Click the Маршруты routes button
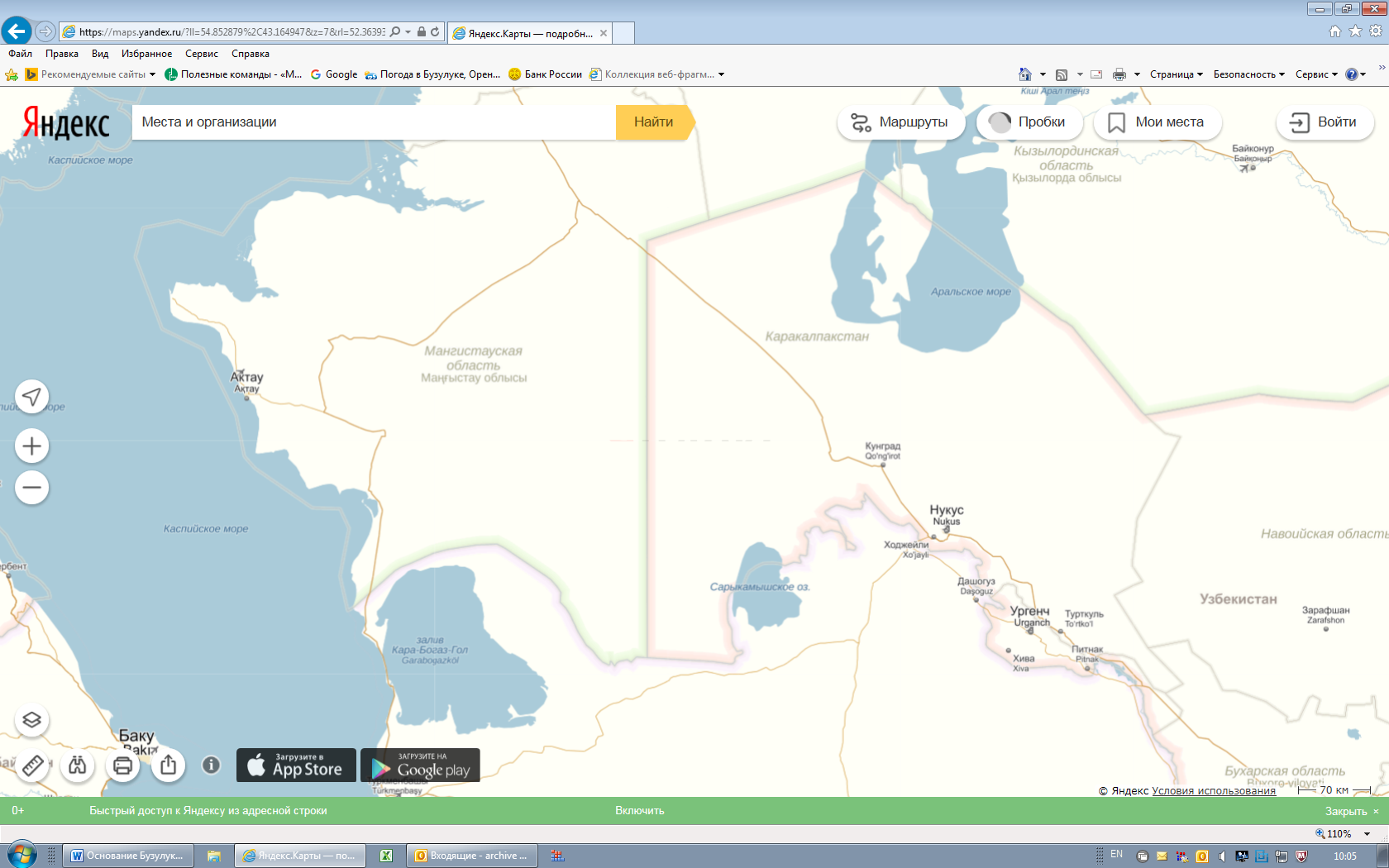The width and height of the screenshot is (1389, 868). [901, 122]
